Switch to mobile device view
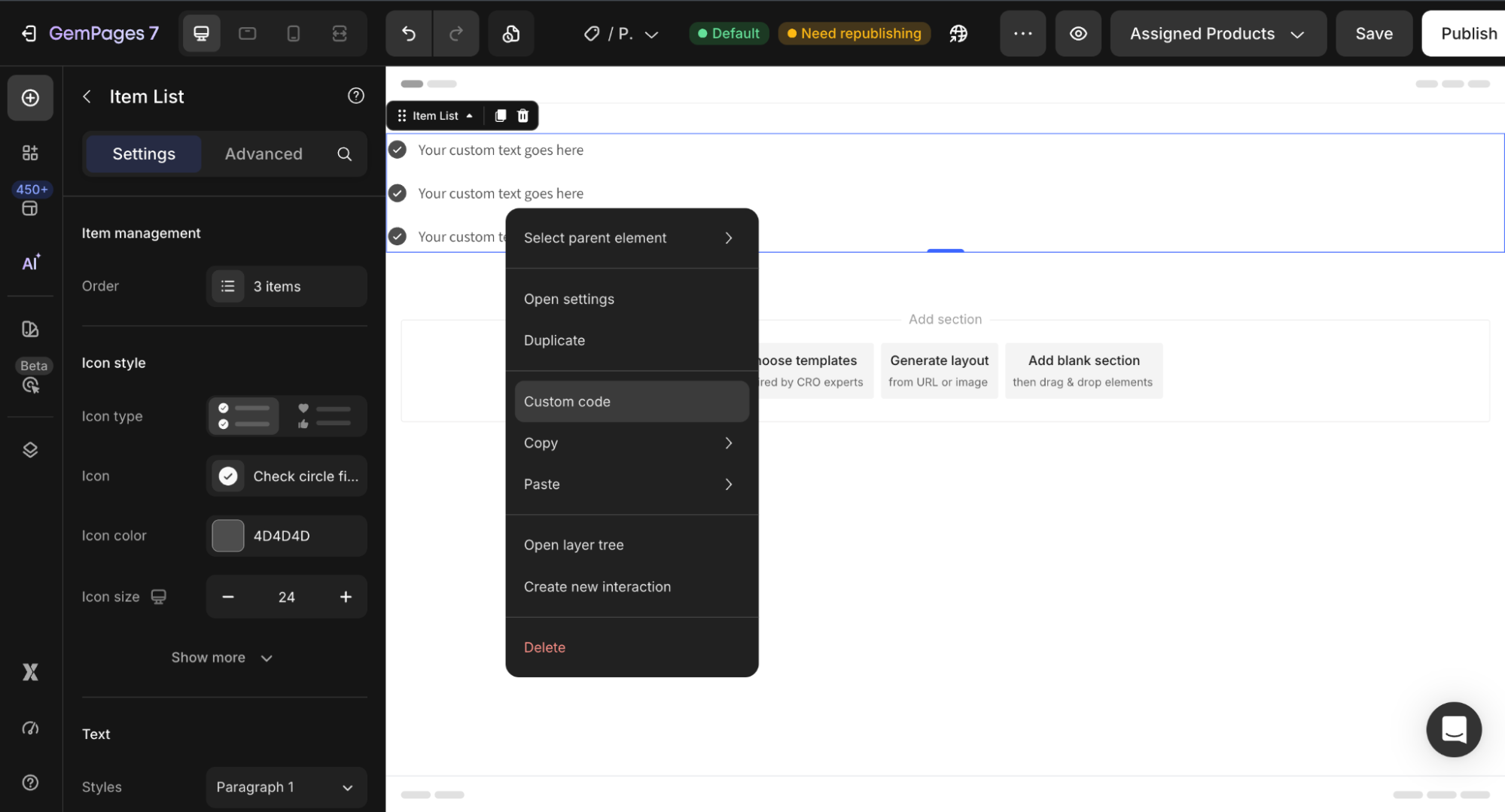Image resolution: width=1505 pixels, height=812 pixels. point(294,33)
